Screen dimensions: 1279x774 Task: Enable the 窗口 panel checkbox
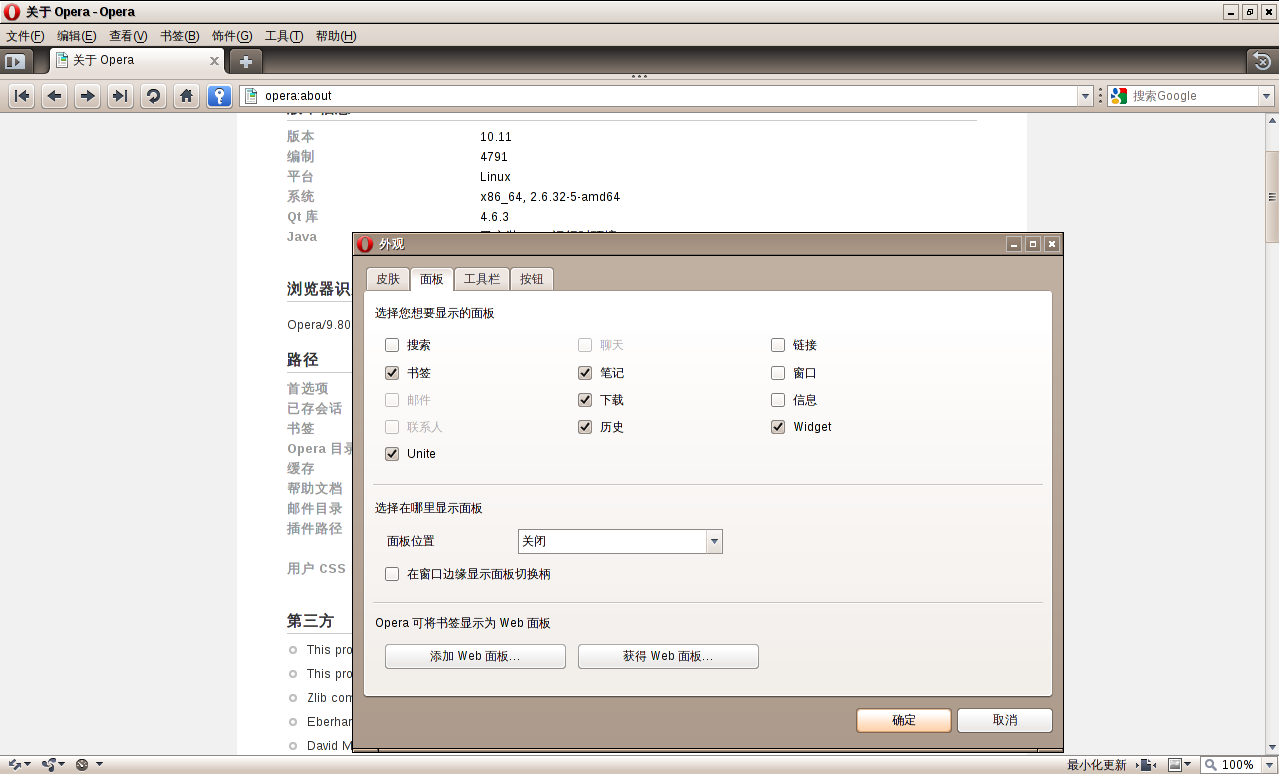pyautogui.click(x=778, y=373)
